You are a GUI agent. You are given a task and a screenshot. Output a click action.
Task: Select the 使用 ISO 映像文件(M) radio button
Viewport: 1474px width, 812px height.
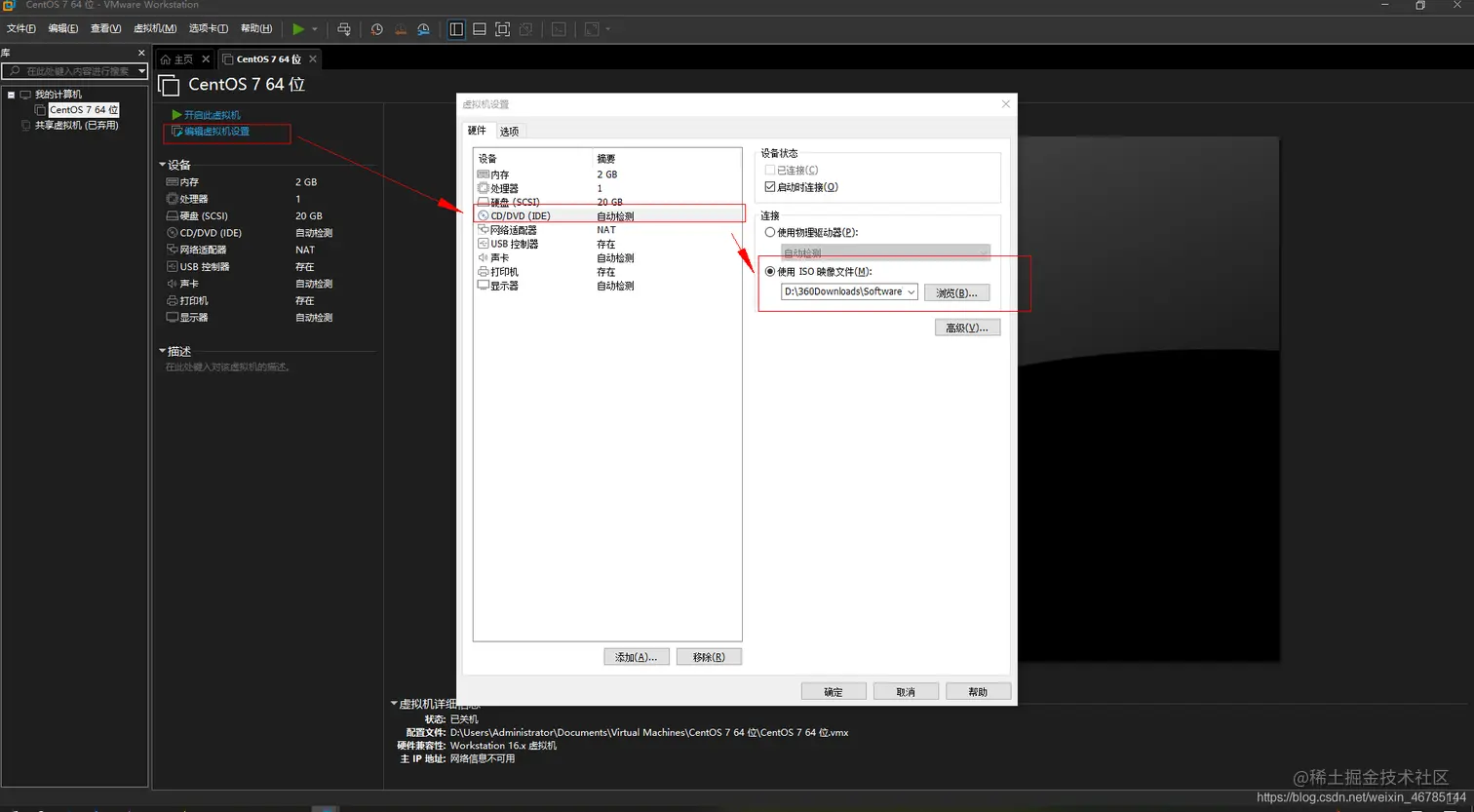(770, 272)
